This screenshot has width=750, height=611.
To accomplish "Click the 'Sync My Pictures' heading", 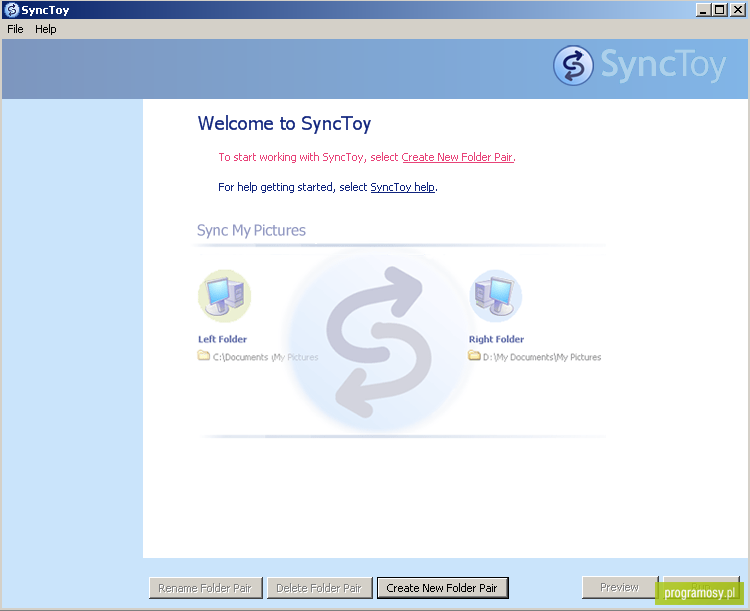I will click(251, 231).
